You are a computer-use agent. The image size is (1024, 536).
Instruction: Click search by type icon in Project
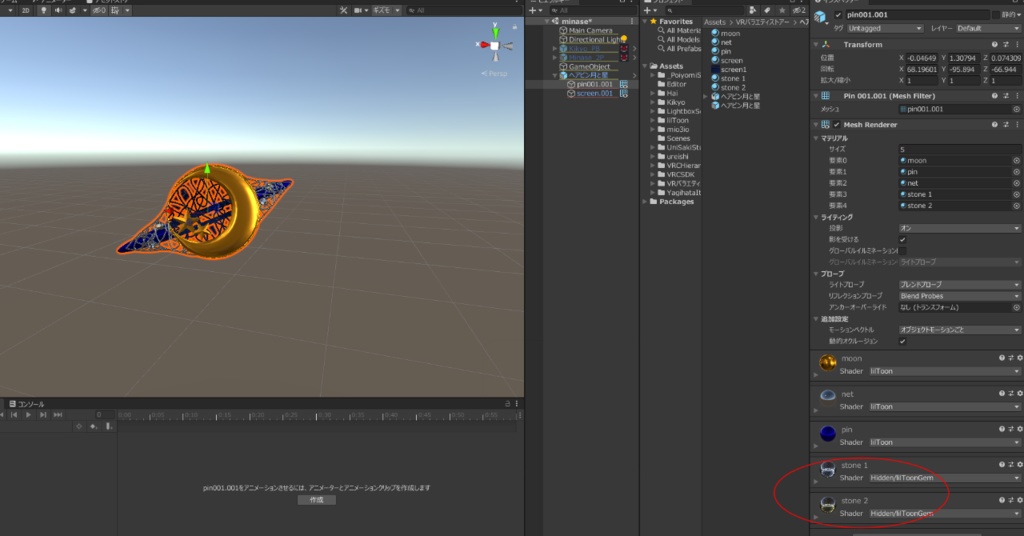pos(753,10)
